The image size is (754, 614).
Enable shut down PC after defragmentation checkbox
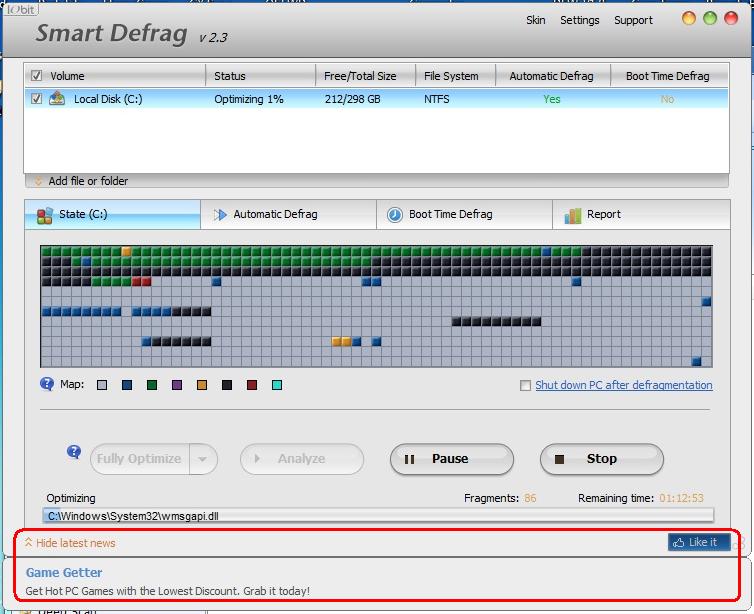(525, 386)
